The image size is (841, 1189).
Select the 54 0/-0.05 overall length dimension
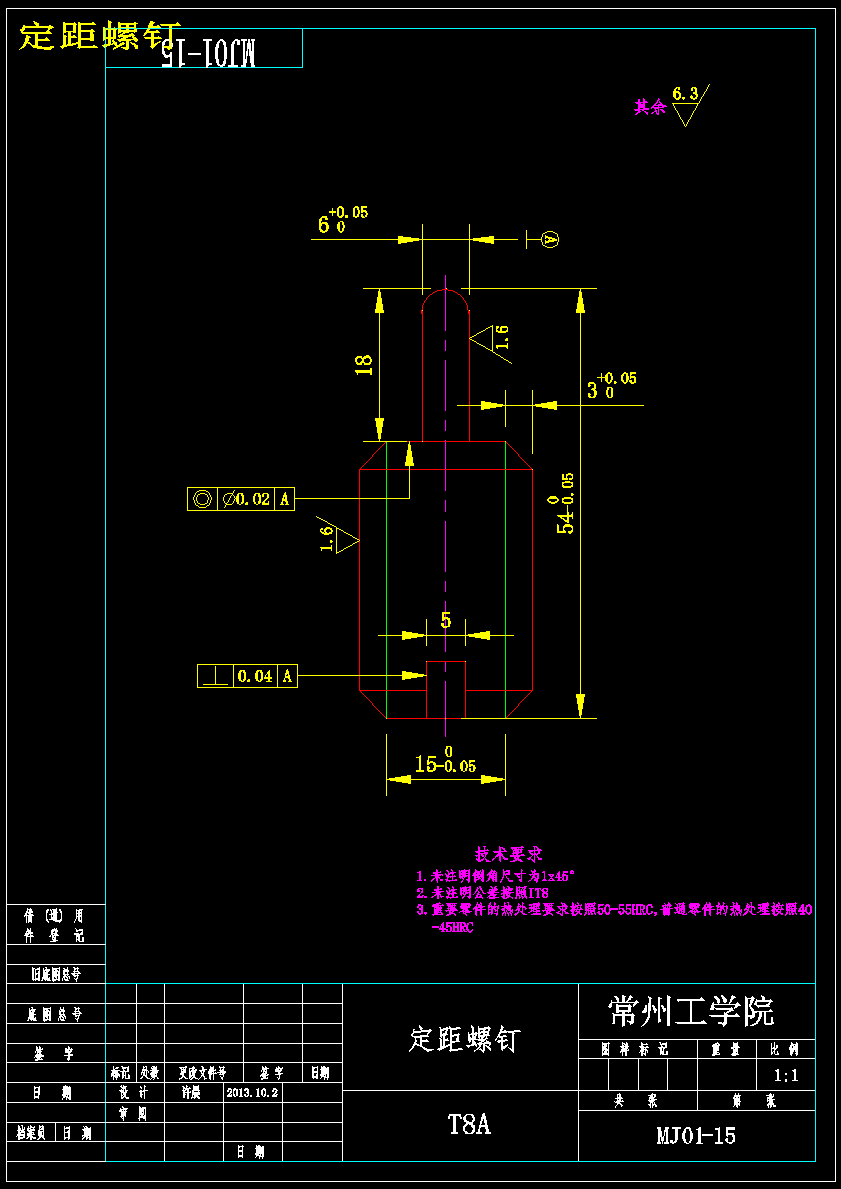click(566, 503)
